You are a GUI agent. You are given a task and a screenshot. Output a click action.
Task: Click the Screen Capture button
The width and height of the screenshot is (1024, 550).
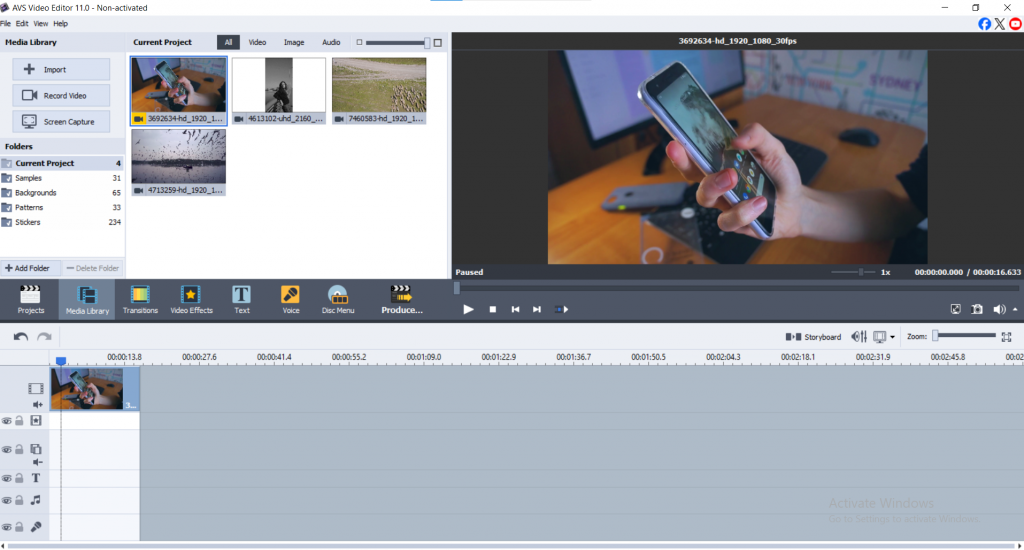62,122
